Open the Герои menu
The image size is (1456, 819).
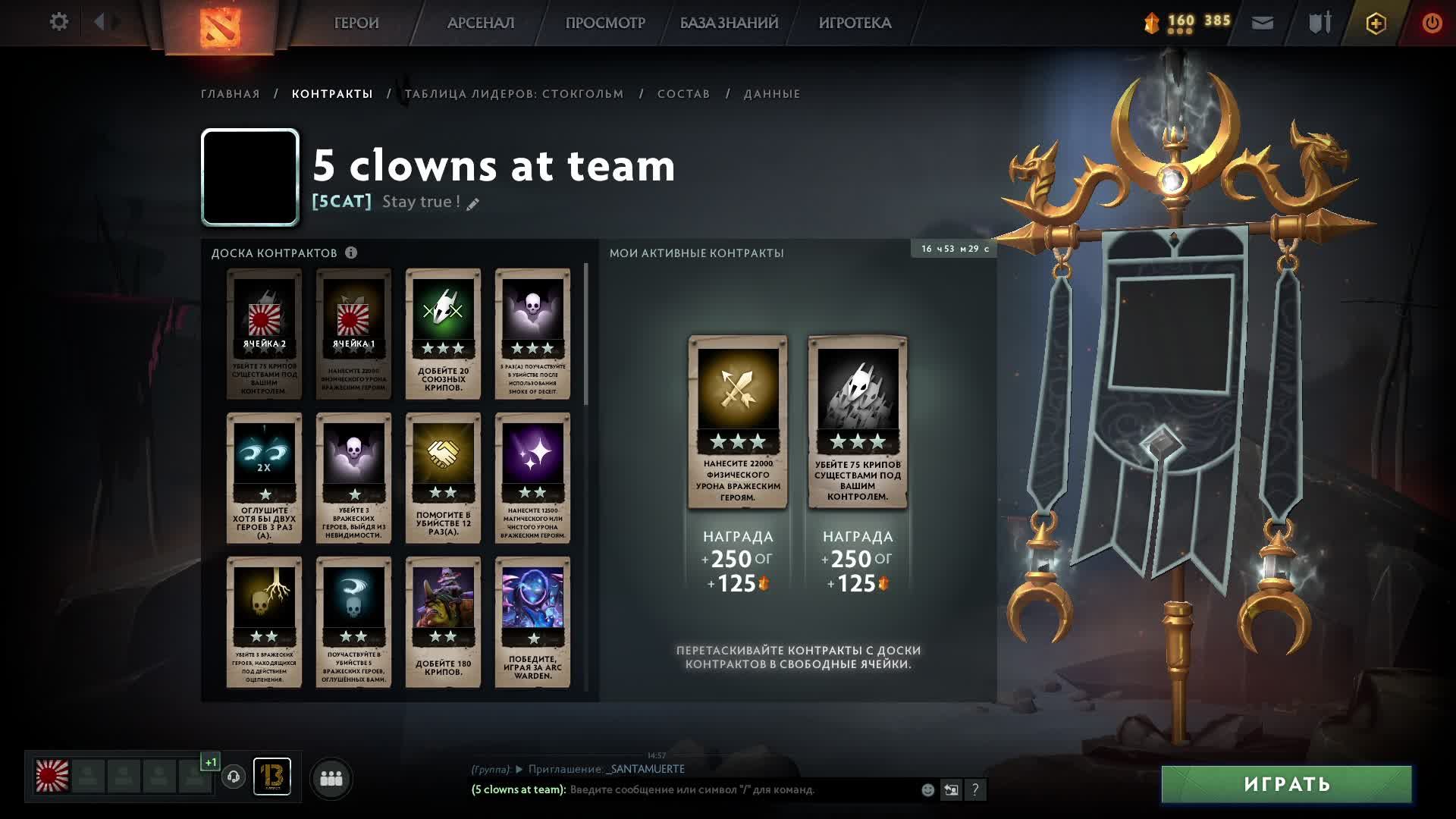[356, 23]
